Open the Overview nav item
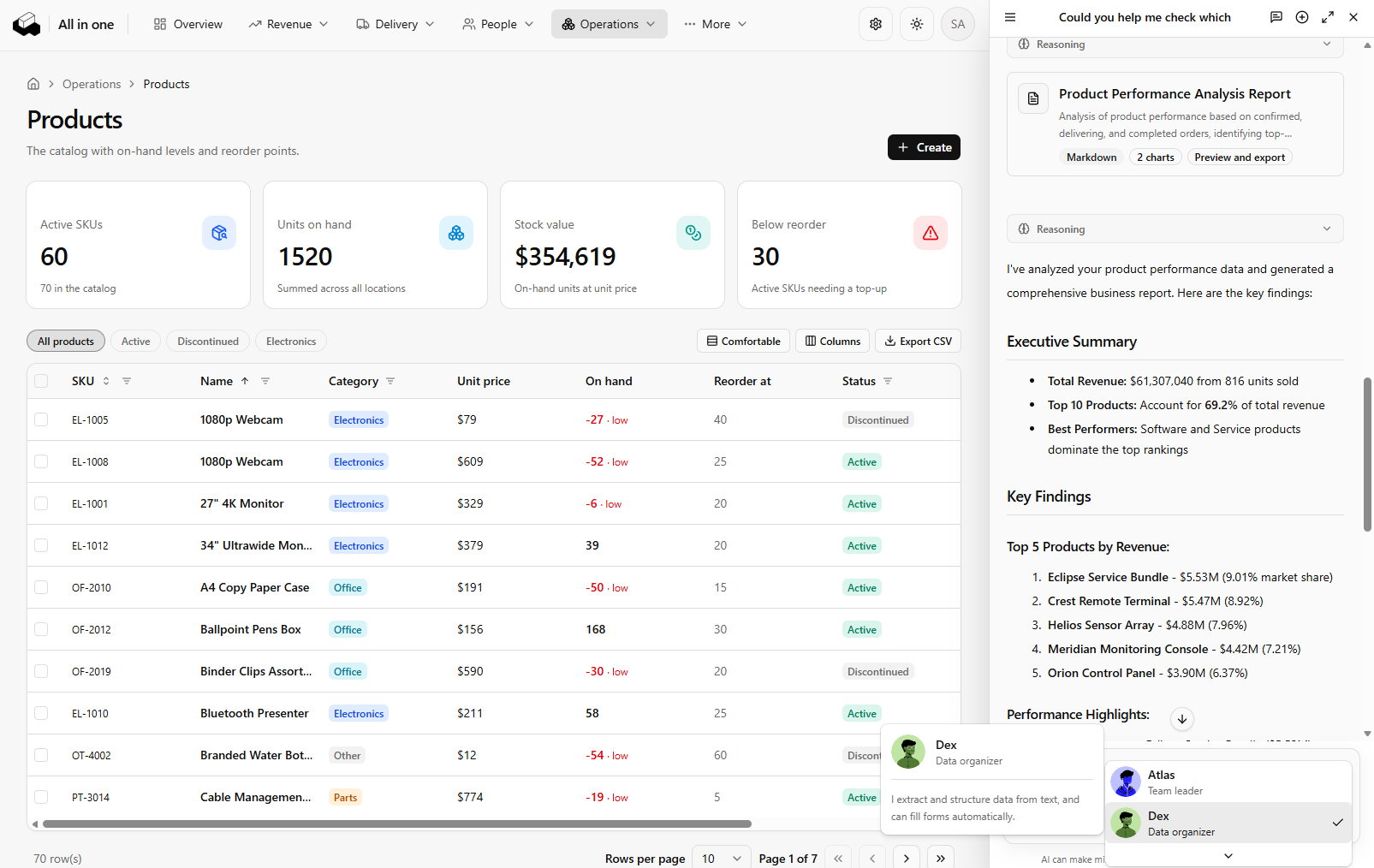 click(x=188, y=24)
